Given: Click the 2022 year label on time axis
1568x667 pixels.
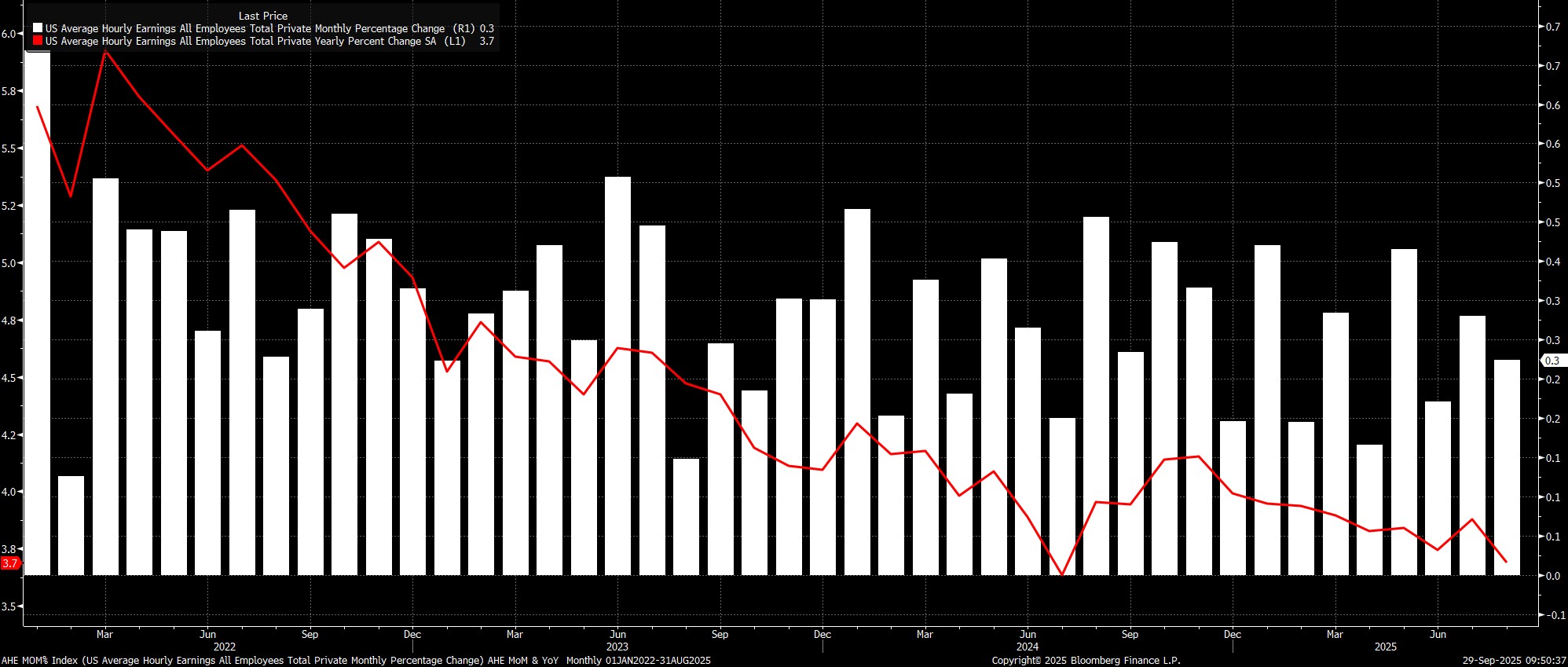Looking at the screenshot, I should tap(224, 647).
